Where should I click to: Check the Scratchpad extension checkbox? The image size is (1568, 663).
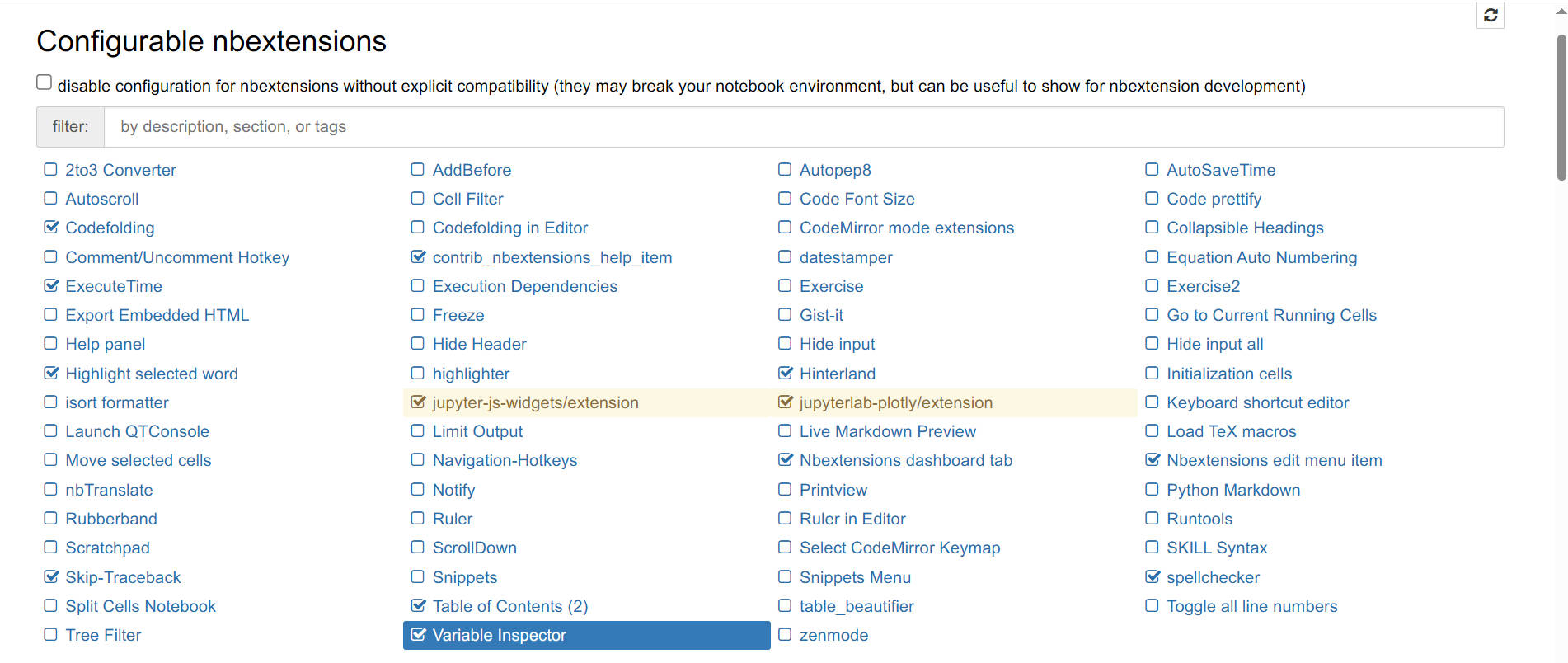[x=51, y=548]
